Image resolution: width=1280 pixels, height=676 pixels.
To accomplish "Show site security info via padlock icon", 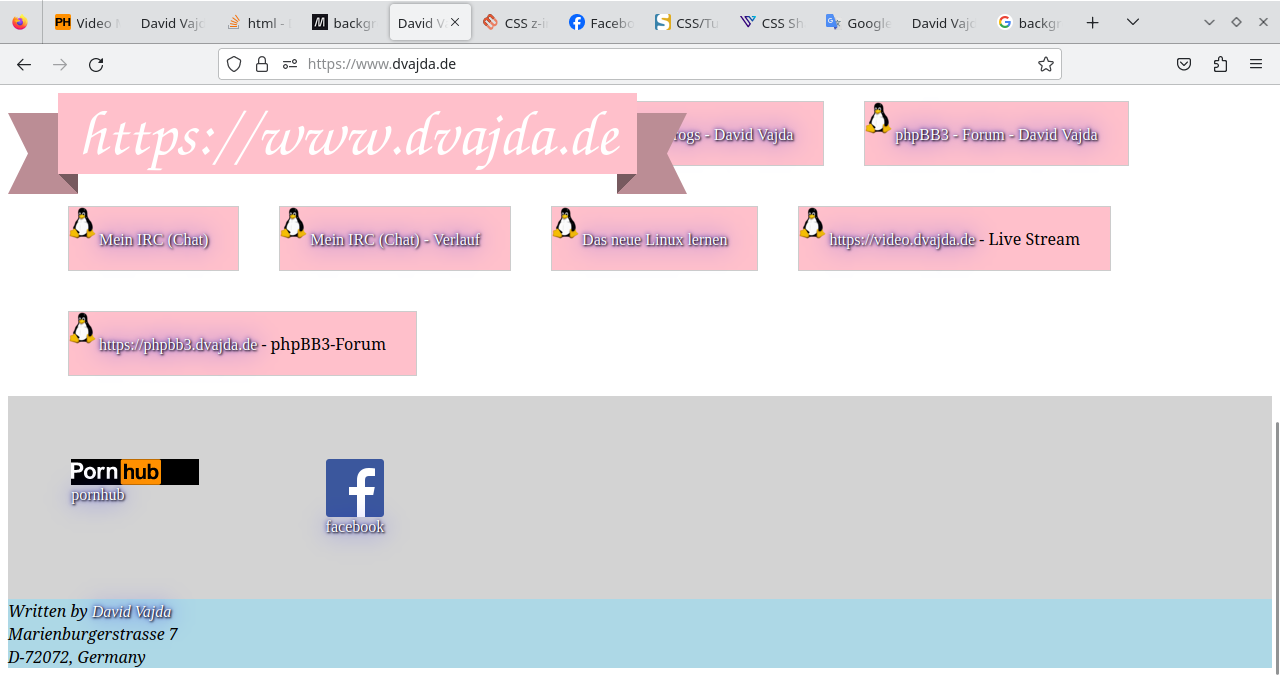I will point(262,64).
